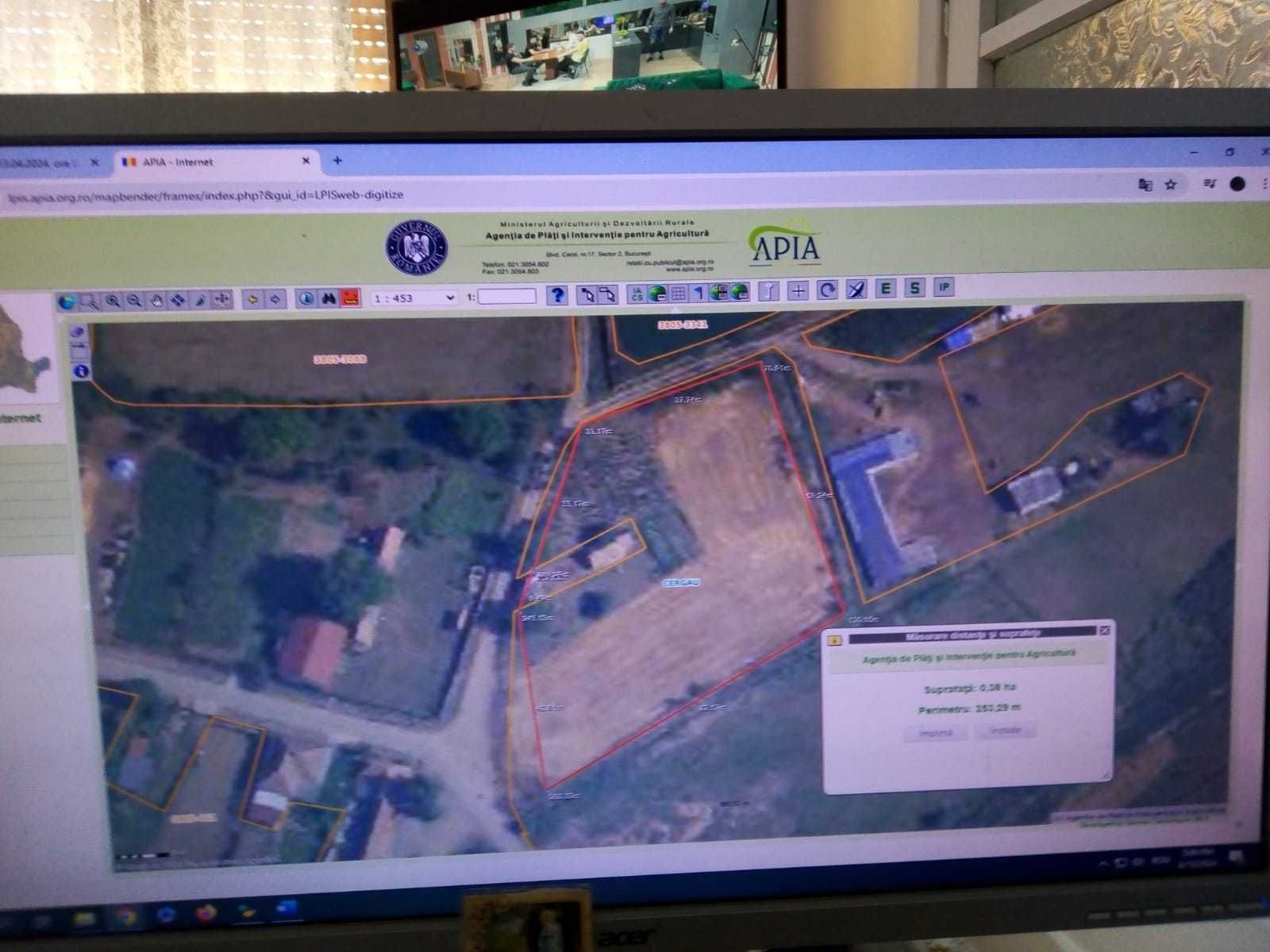
Task: Click the globe layer icon after the IA CS button
Action: click(657, 294)
